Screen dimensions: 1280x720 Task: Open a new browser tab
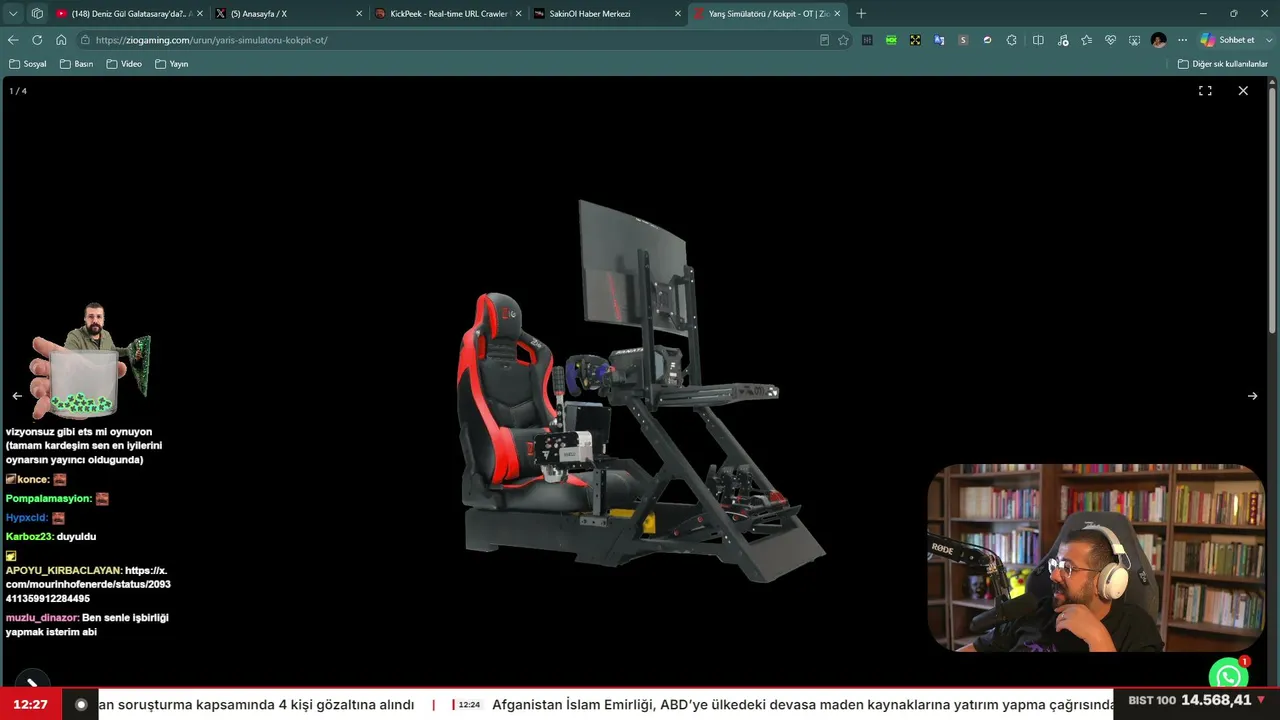tap(861, 14)
